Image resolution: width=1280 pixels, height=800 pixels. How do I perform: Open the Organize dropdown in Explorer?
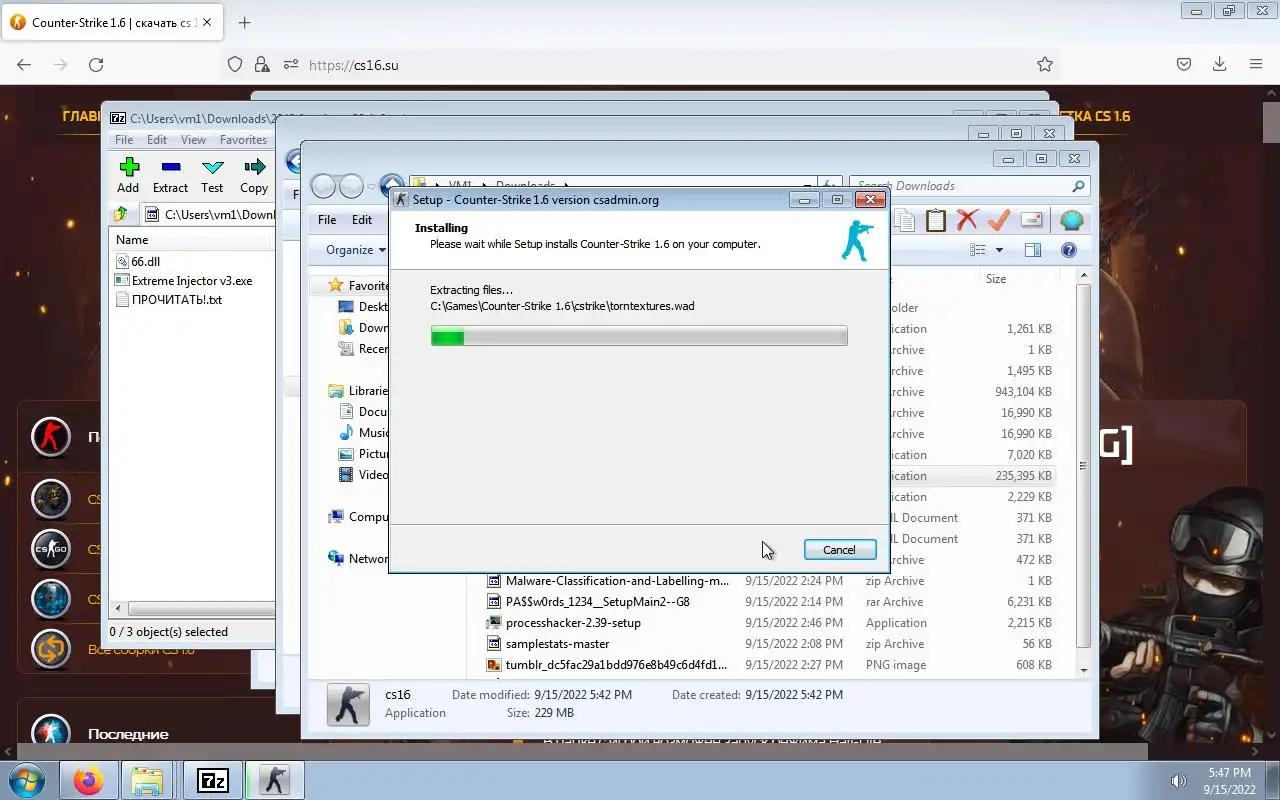[356, 250]
